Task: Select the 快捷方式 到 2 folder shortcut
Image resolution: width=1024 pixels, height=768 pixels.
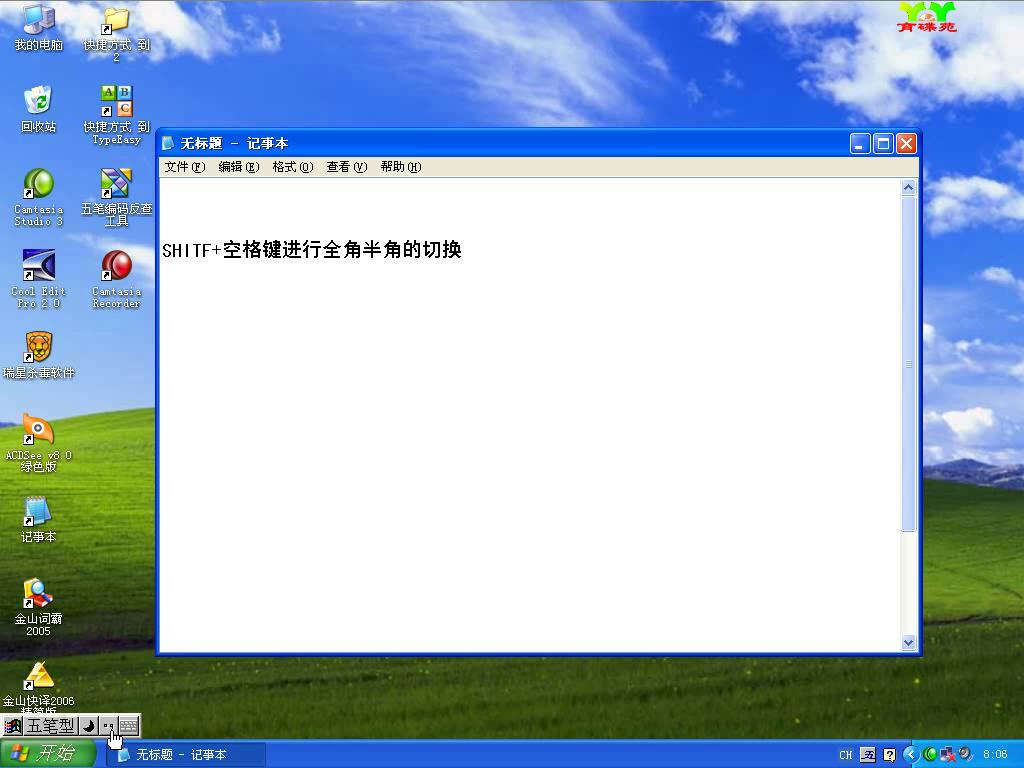Action: (x=116, y=34)
